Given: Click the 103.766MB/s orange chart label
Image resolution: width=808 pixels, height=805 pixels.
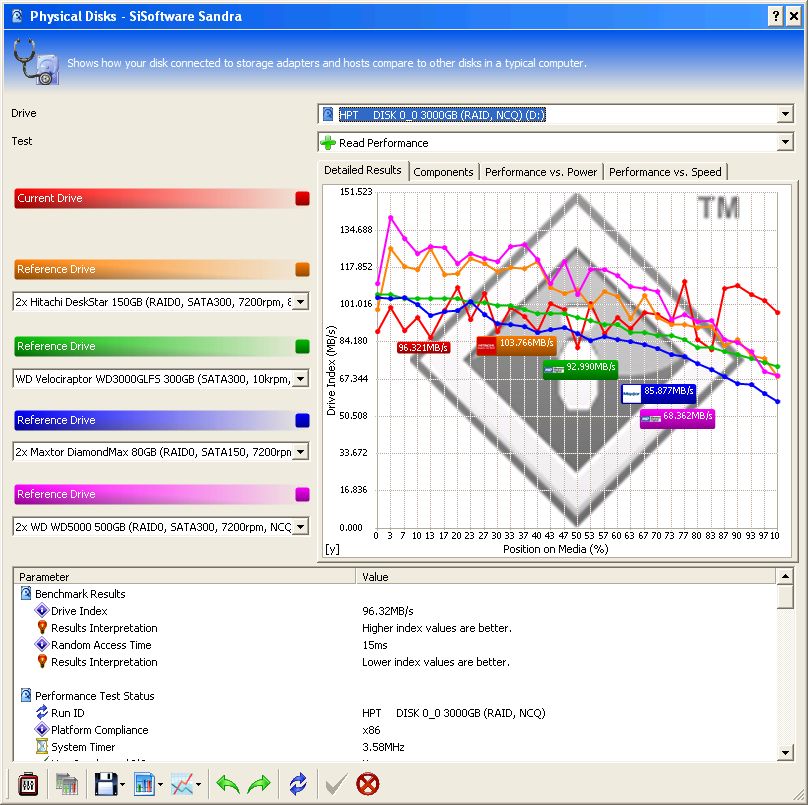Looking at the screenshot, I should click(516, 344).
